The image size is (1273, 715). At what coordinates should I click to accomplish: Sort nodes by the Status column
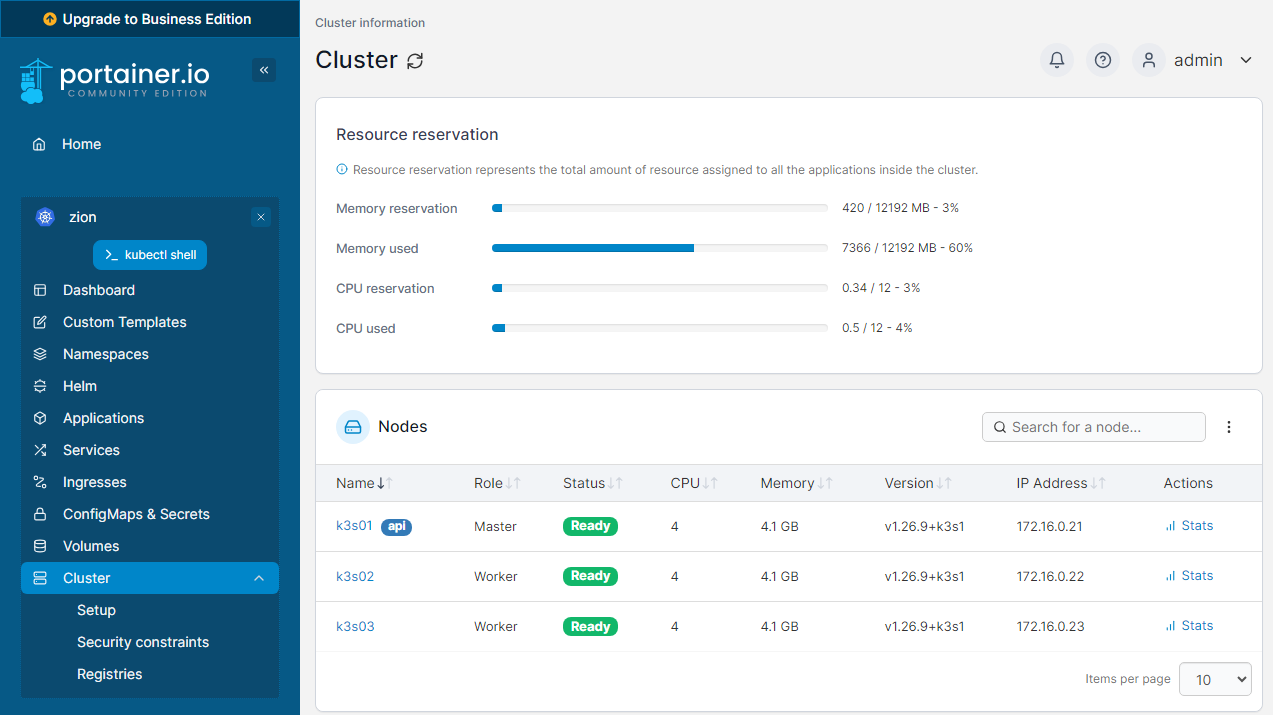[593, 483]
